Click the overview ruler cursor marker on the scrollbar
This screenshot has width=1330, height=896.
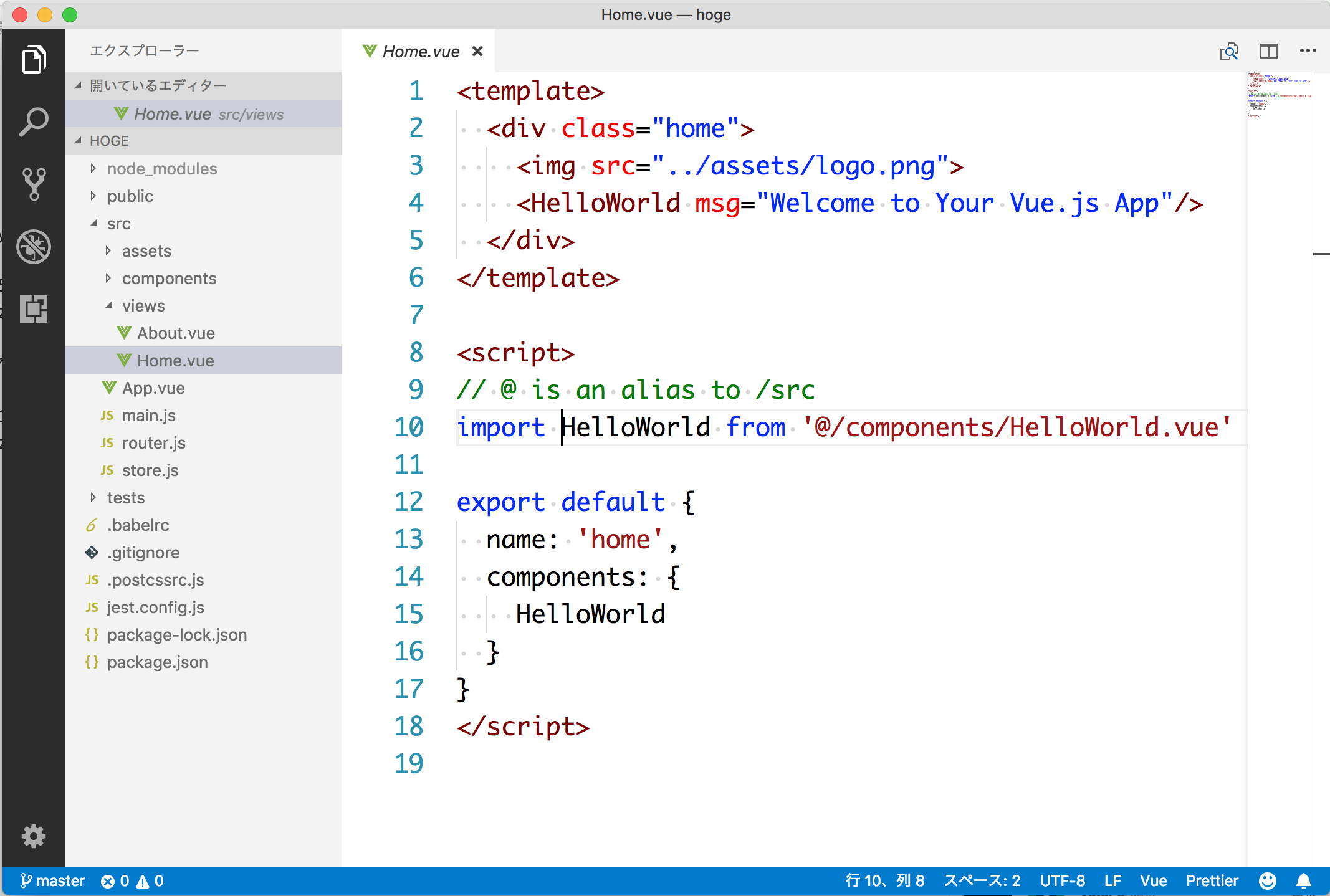[1321, 254]
